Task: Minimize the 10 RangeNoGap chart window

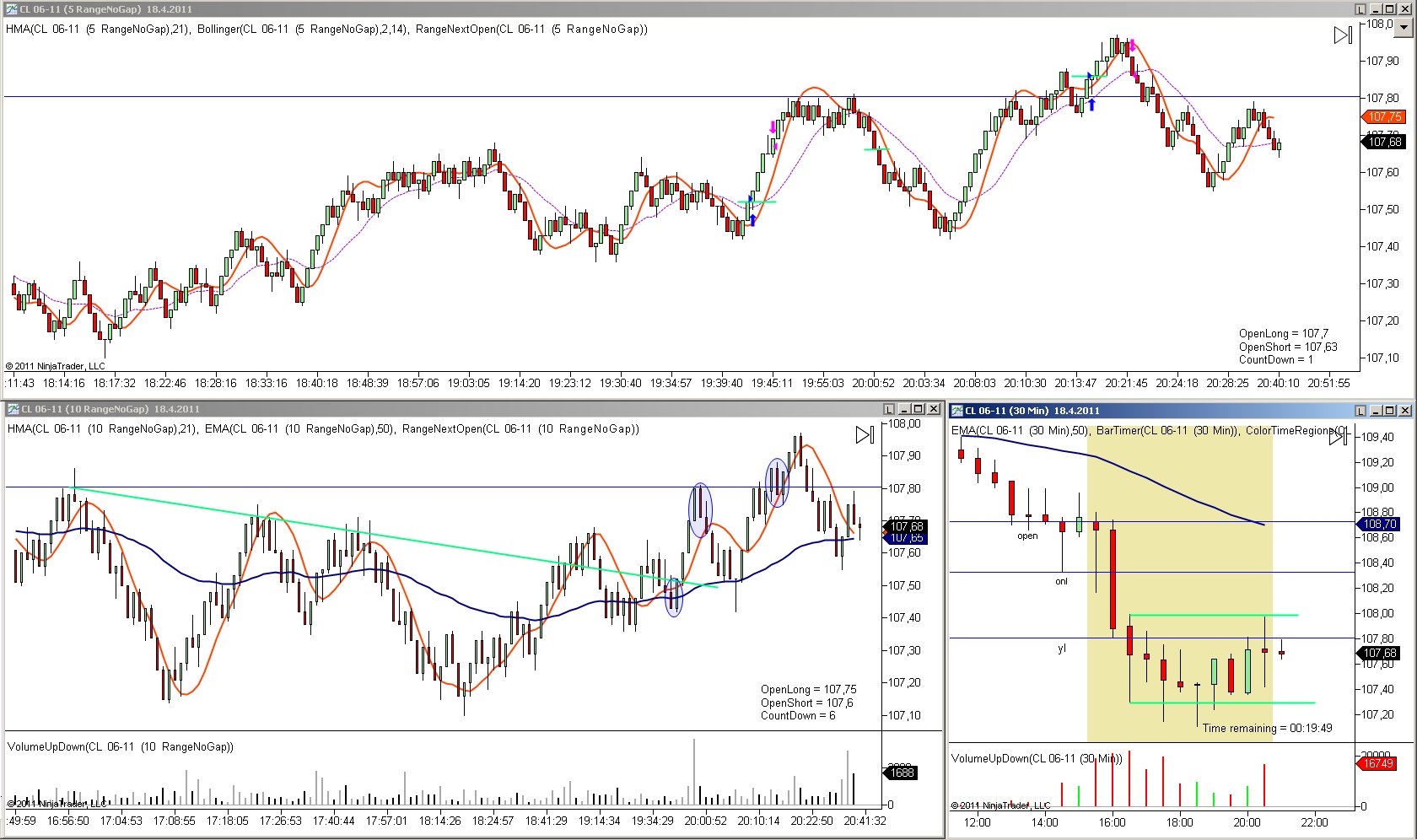Action: coord(903,409)
